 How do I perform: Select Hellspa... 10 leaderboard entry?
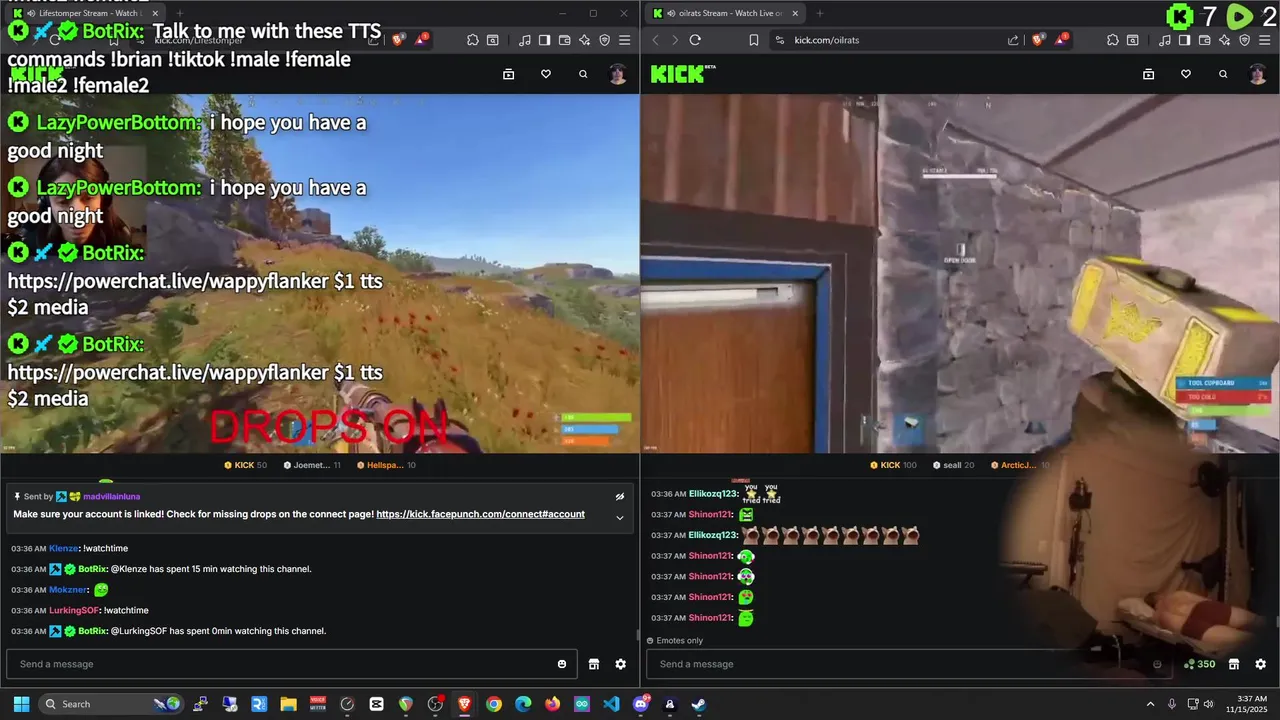coord(385,465)
